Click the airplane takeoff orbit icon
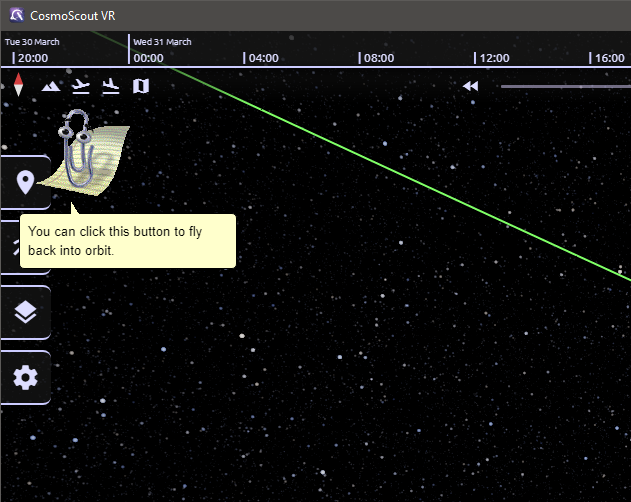 click(81, 86)
